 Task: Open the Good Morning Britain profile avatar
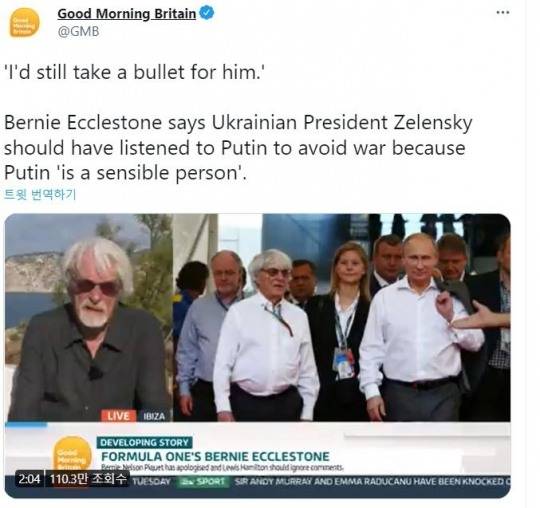[x=24, y=22]
